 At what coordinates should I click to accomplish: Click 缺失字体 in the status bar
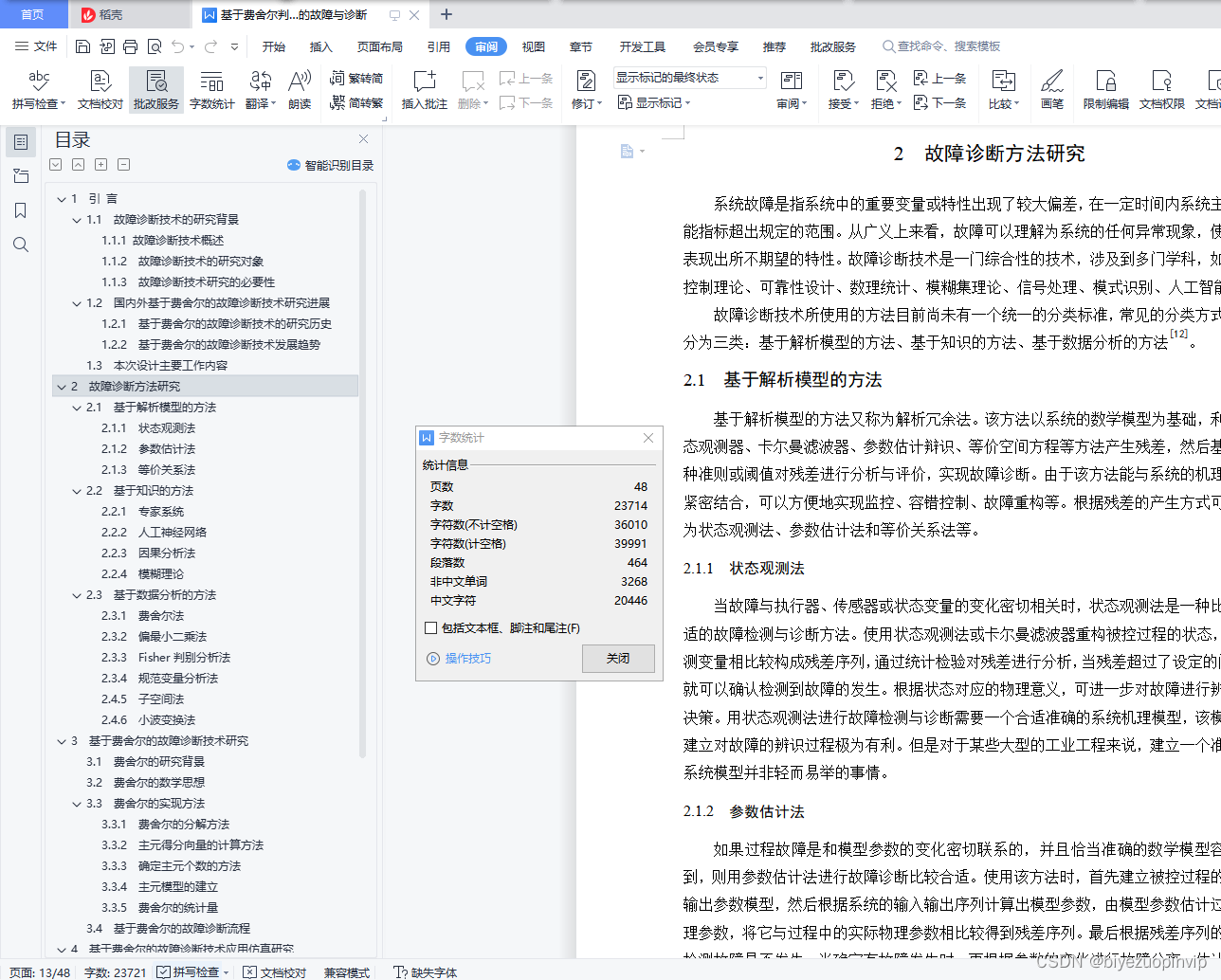coord(426,972)
